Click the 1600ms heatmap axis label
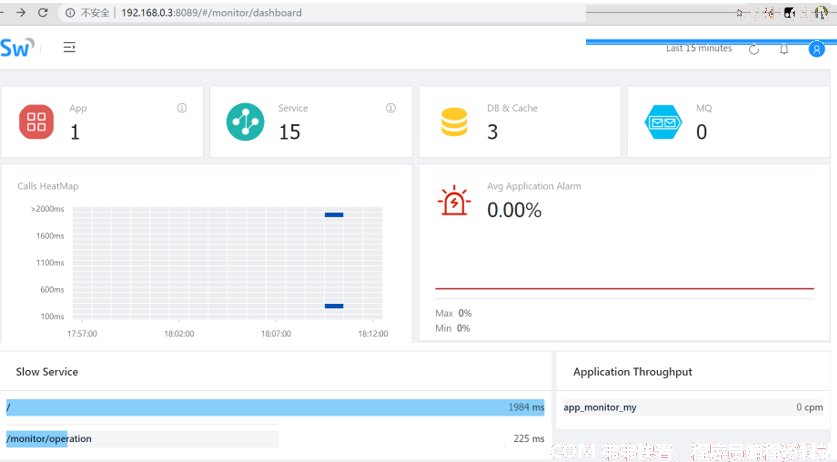The image size is (837, 462). (50, 236)
